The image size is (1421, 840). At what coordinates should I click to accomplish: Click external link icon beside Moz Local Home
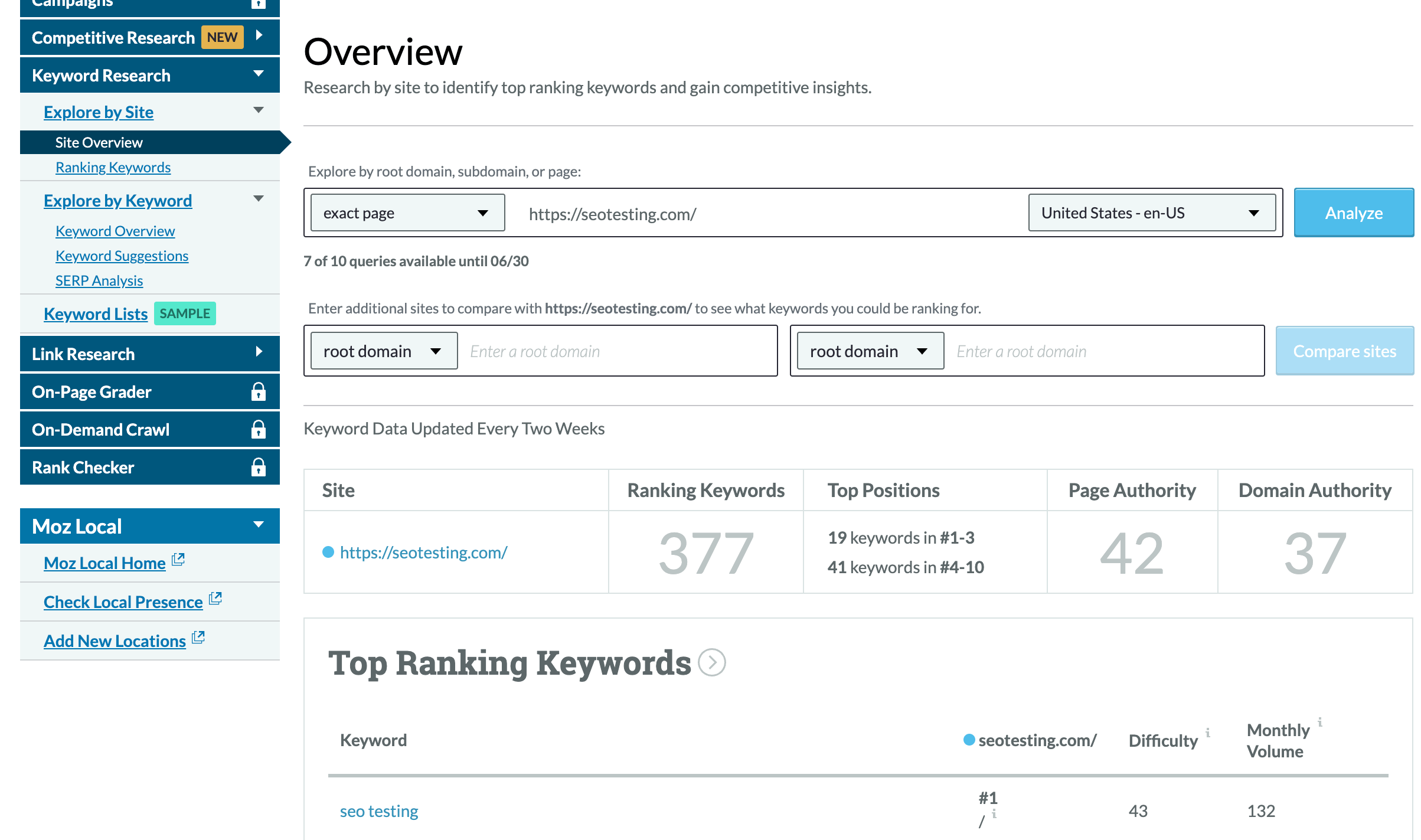click(x=178, y=560)
